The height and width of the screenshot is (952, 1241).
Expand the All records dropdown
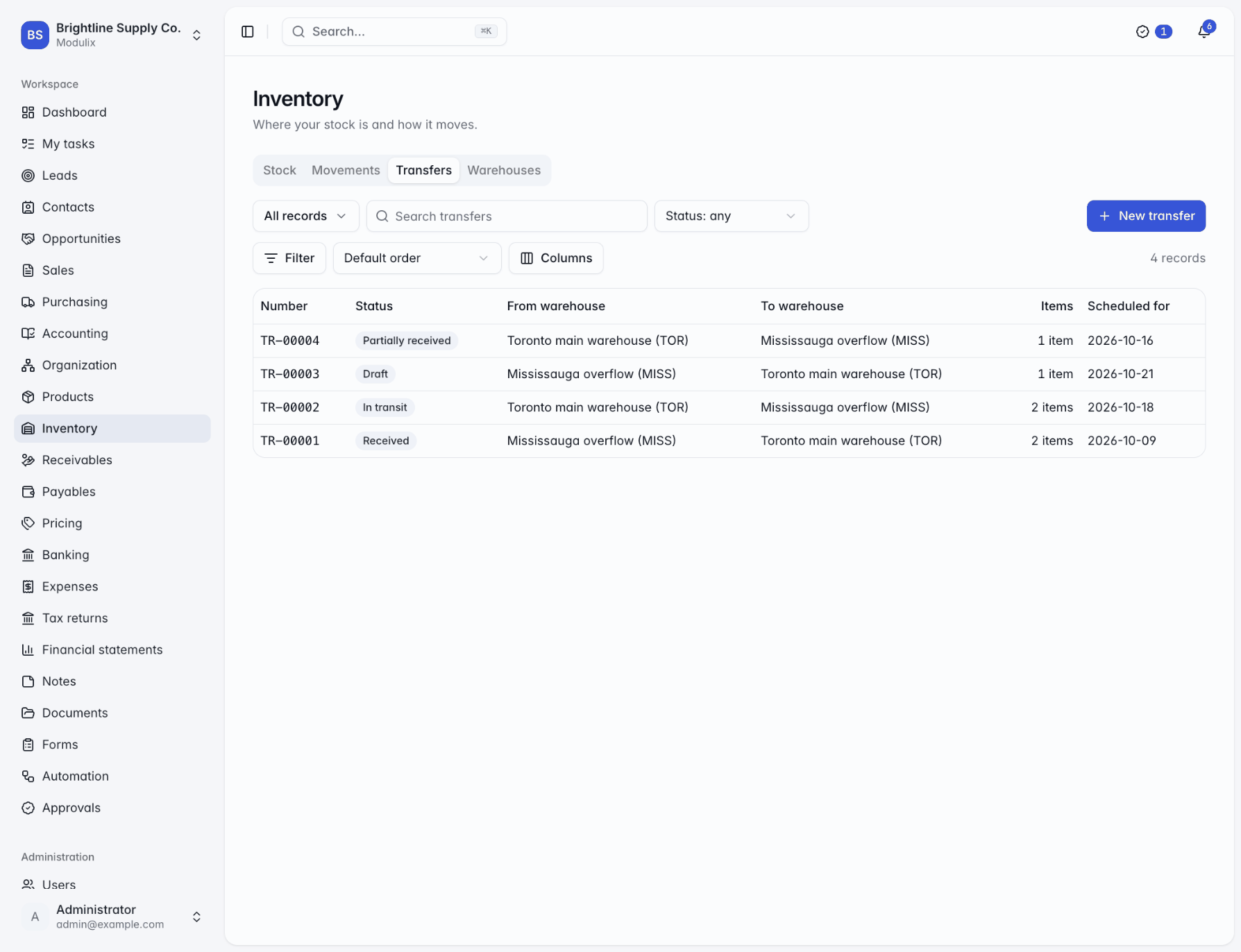[305, 216]
